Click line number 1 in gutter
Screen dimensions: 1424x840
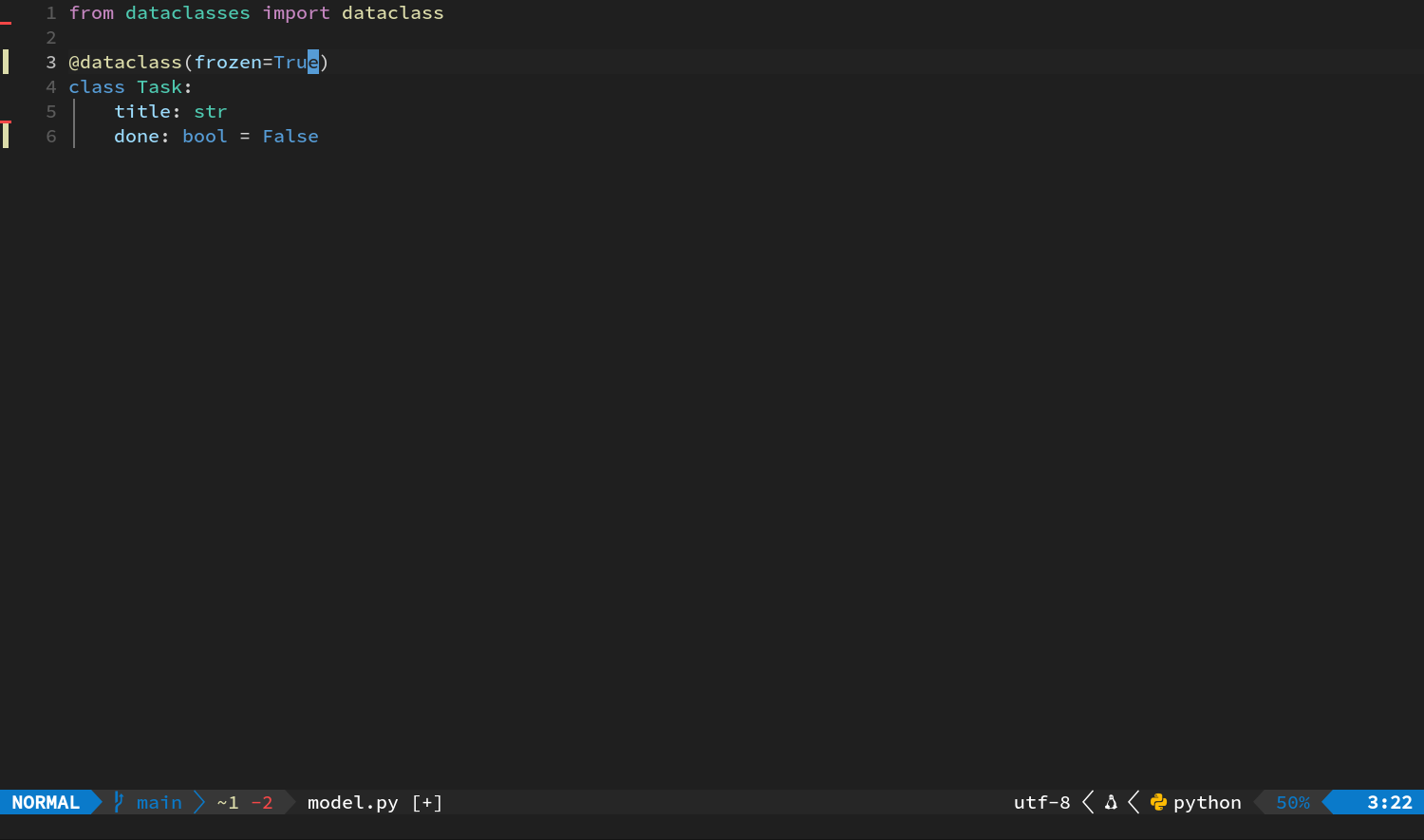coord(51,13)
